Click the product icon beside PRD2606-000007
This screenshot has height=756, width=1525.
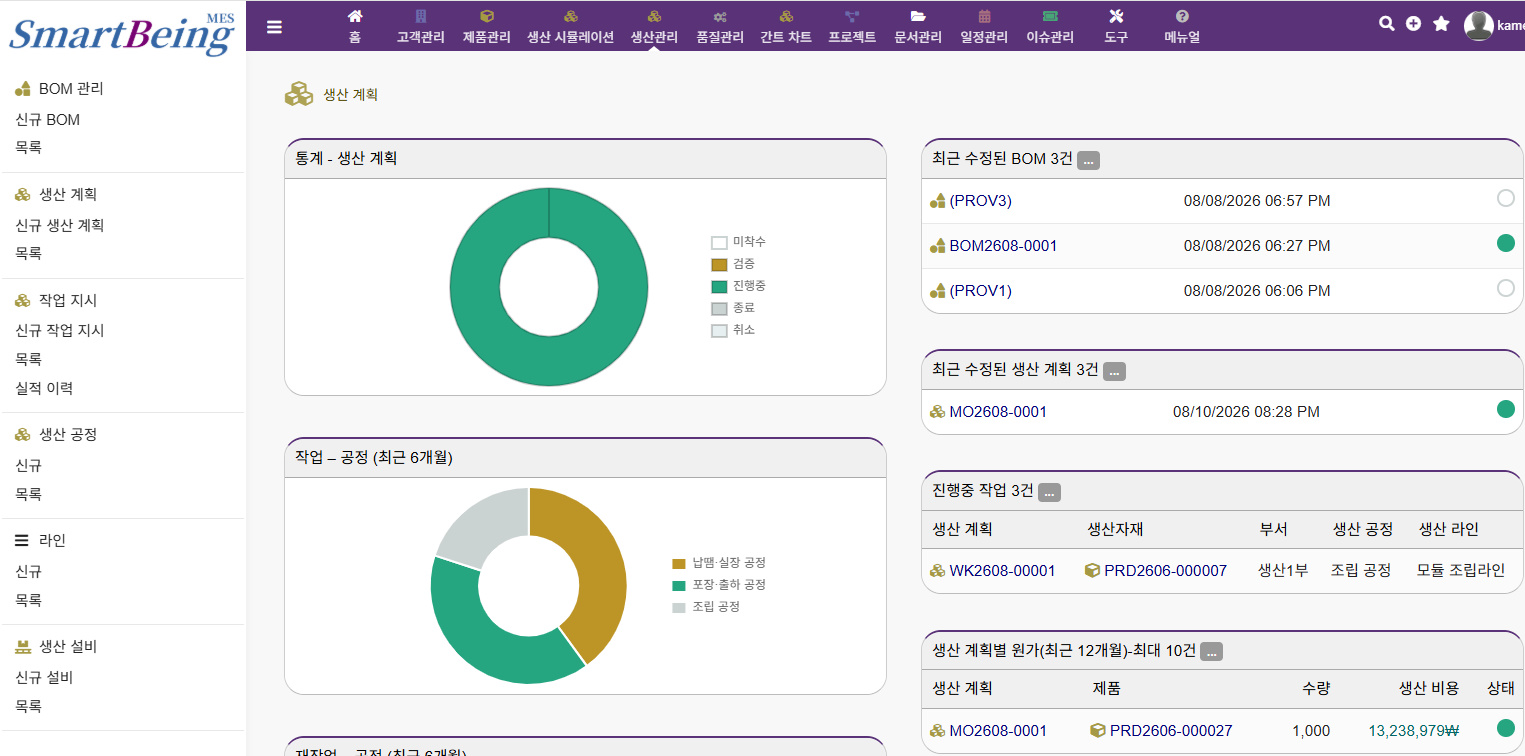[x=1093, y=571]
